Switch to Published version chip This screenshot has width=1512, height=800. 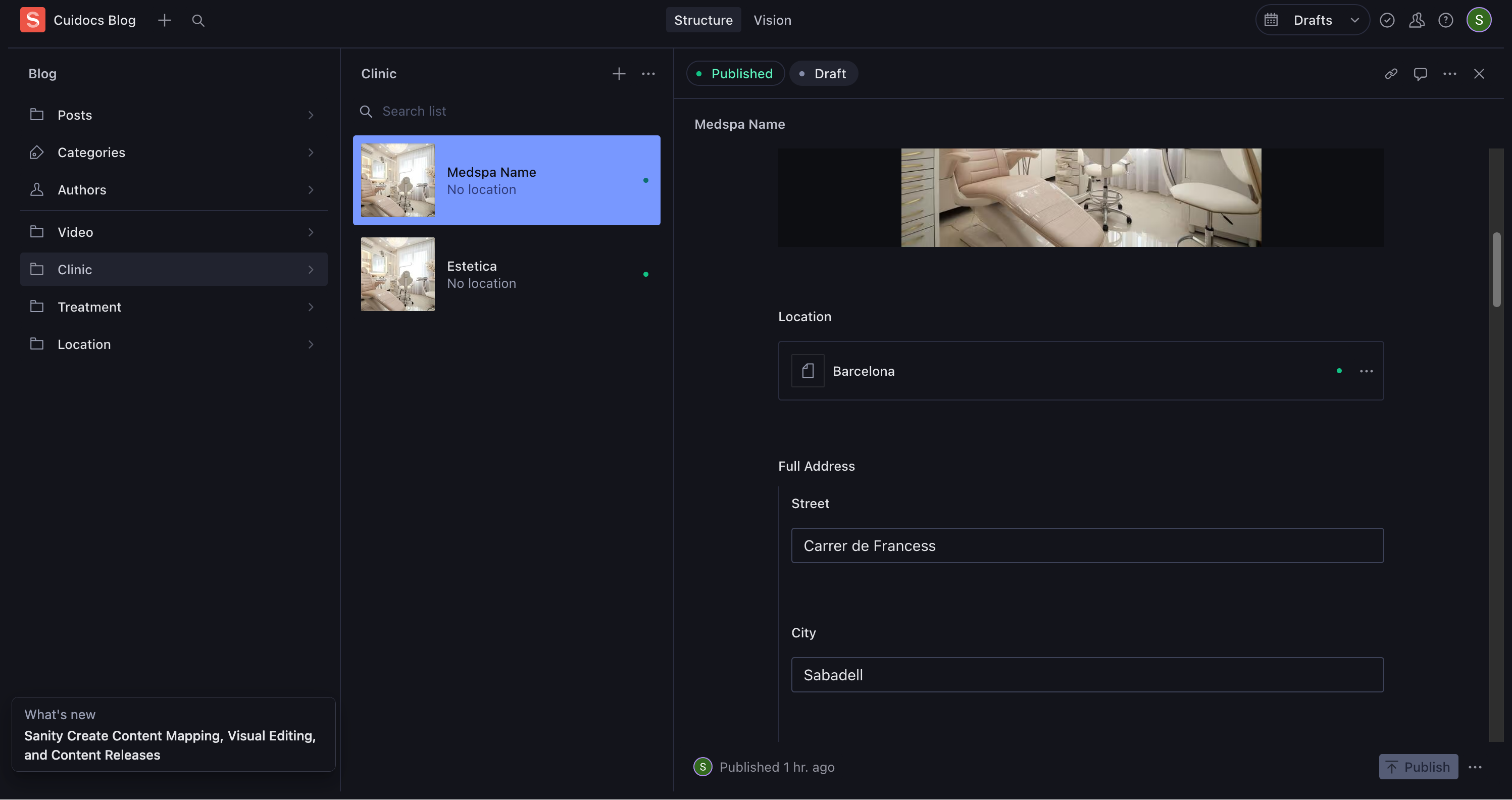(x=735, y=74)
